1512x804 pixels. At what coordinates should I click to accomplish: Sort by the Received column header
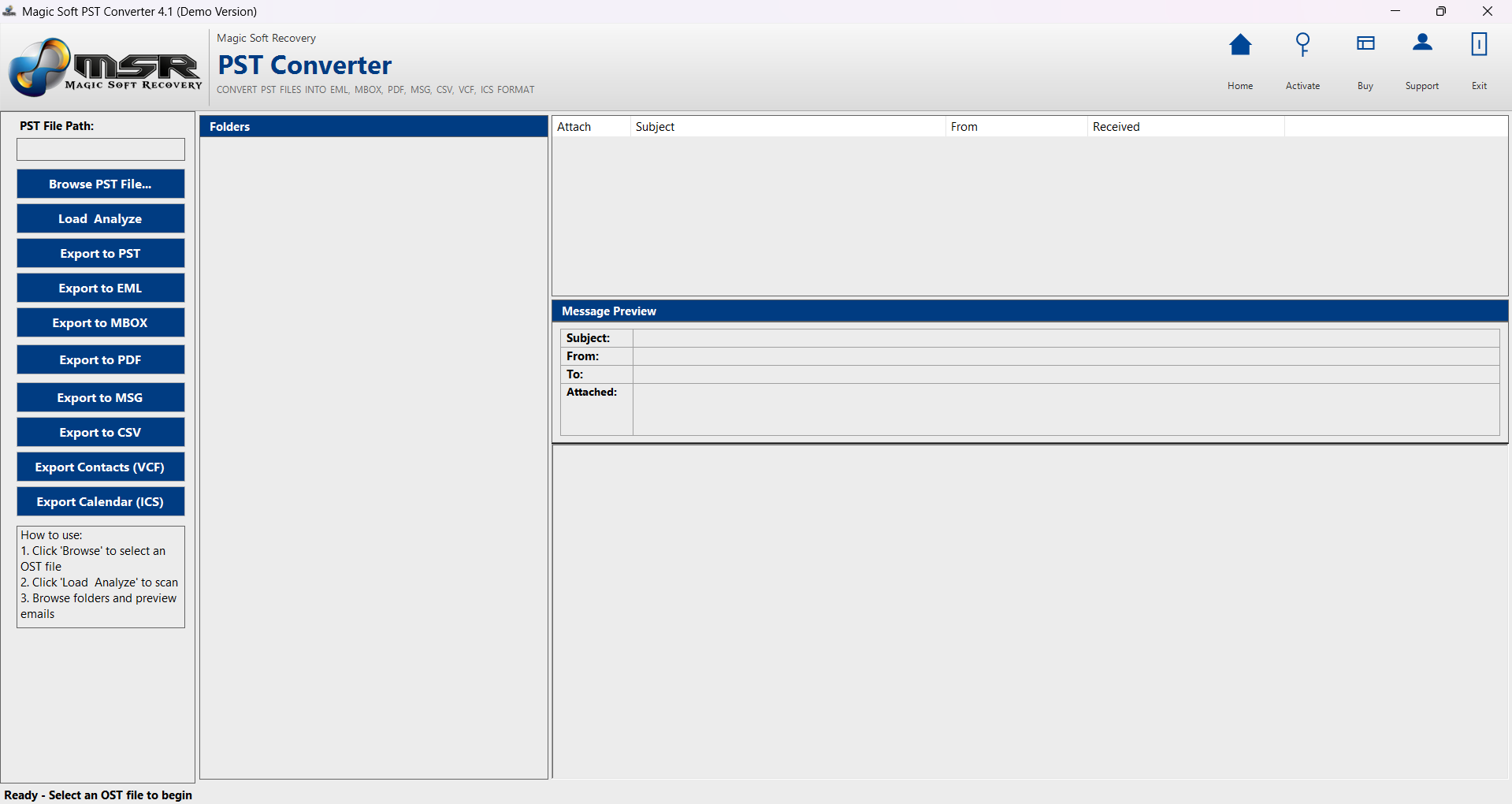point(1186,127)
